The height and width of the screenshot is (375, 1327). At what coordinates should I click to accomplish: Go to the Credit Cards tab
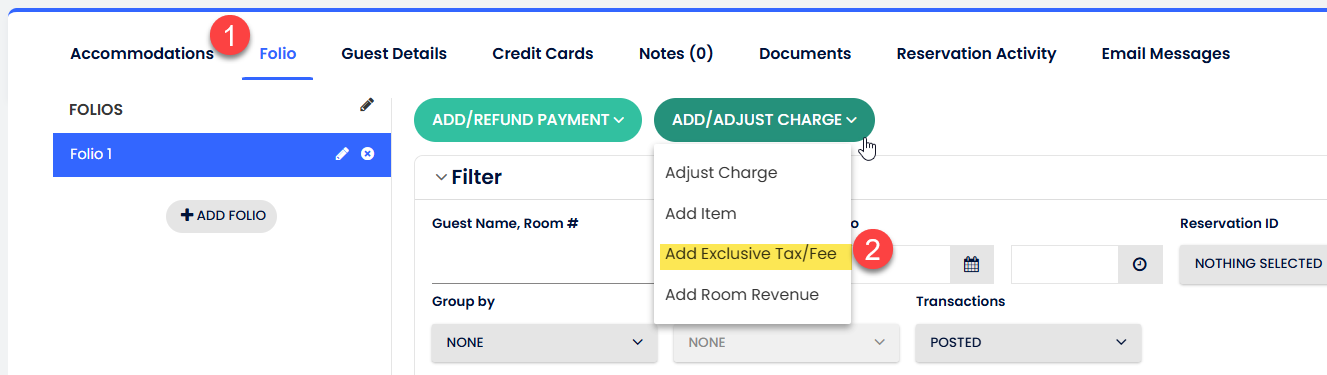543,54
